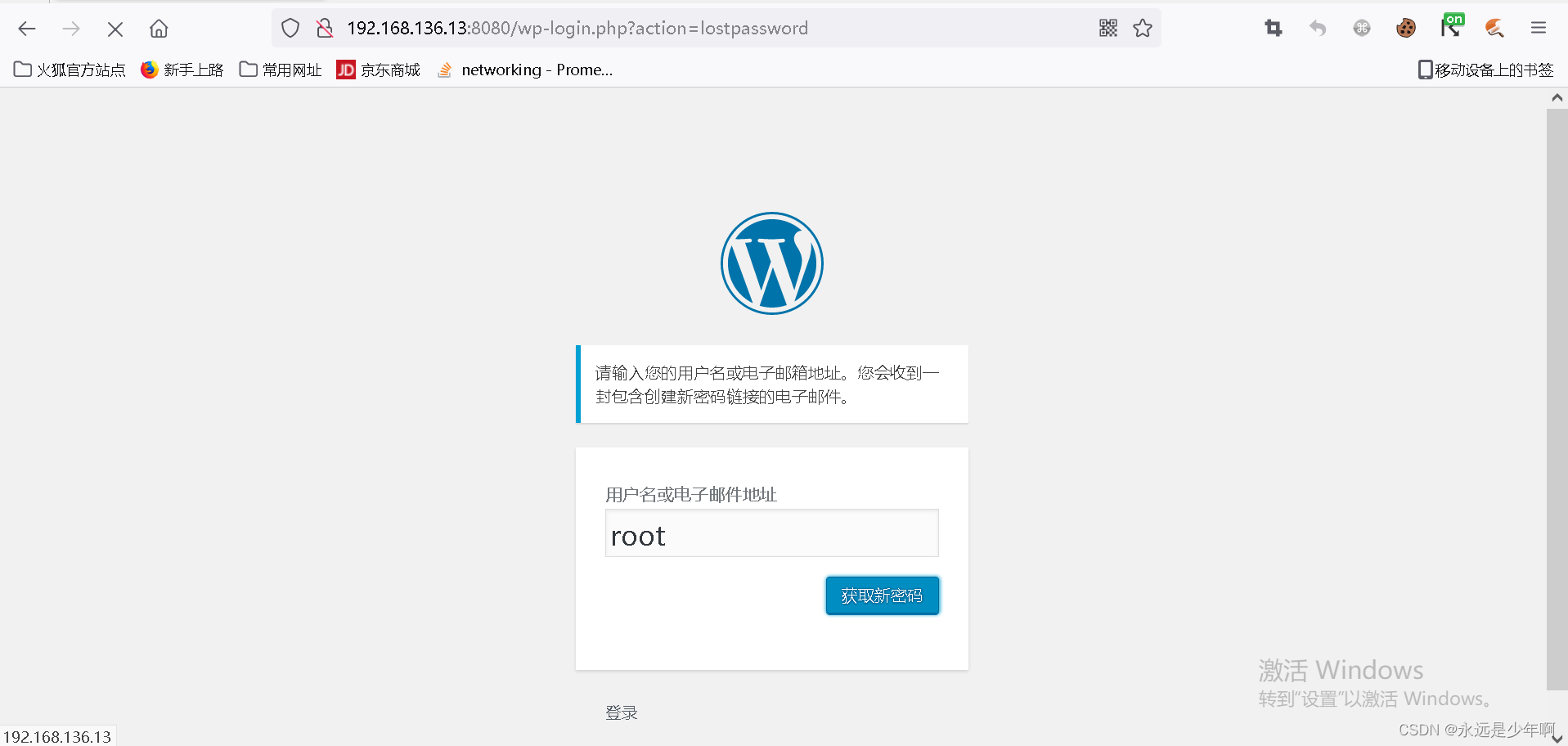This screenshot has width=1568, height=746.
Task: Show the page QR code
Action: coord(1108,29)
